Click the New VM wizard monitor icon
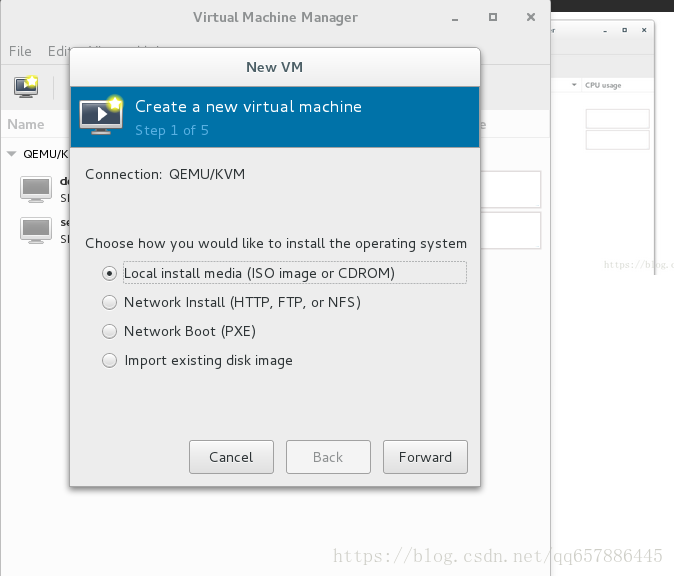 coord(101,115)
